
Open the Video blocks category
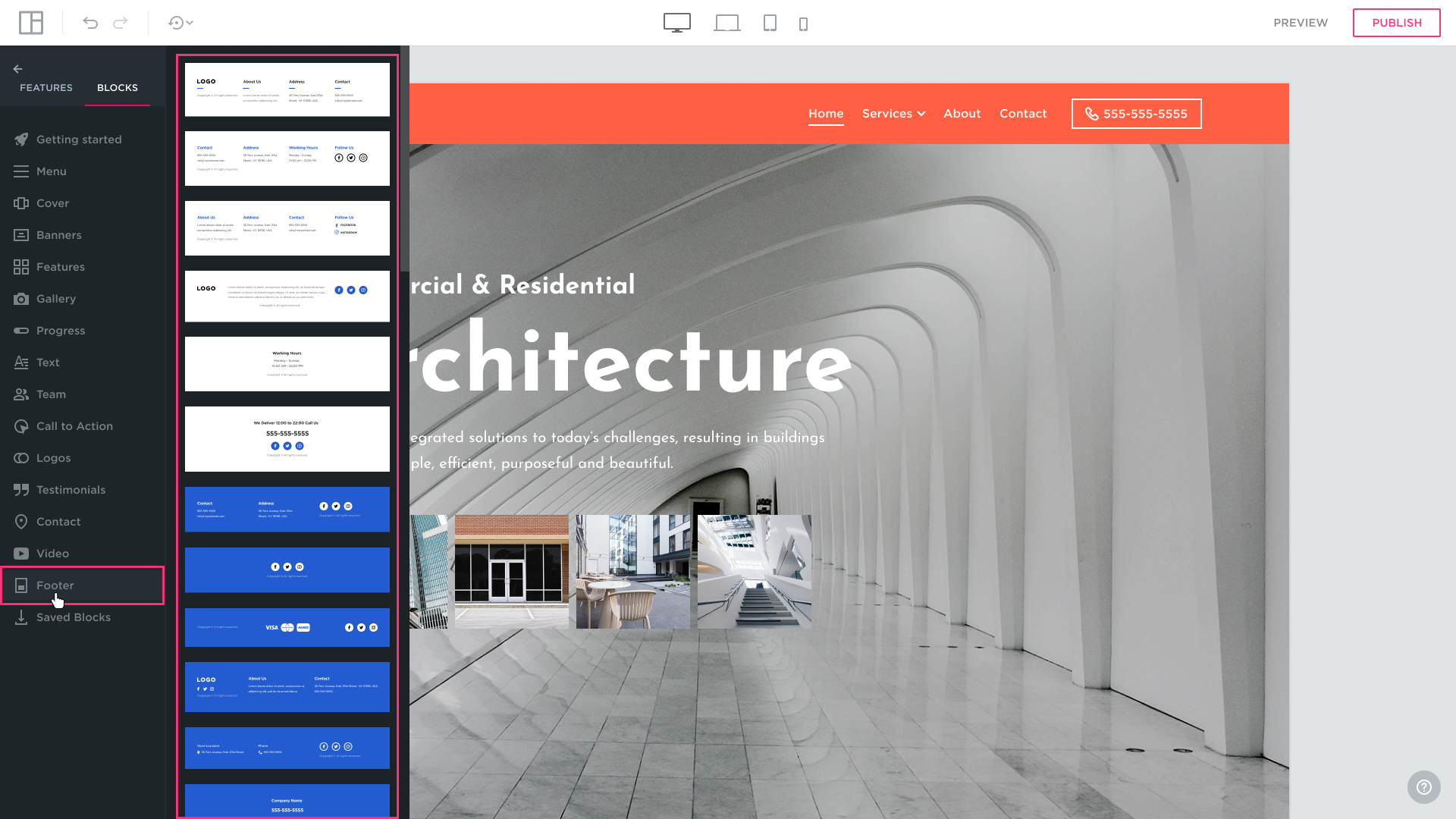click(x=52, y=554)
